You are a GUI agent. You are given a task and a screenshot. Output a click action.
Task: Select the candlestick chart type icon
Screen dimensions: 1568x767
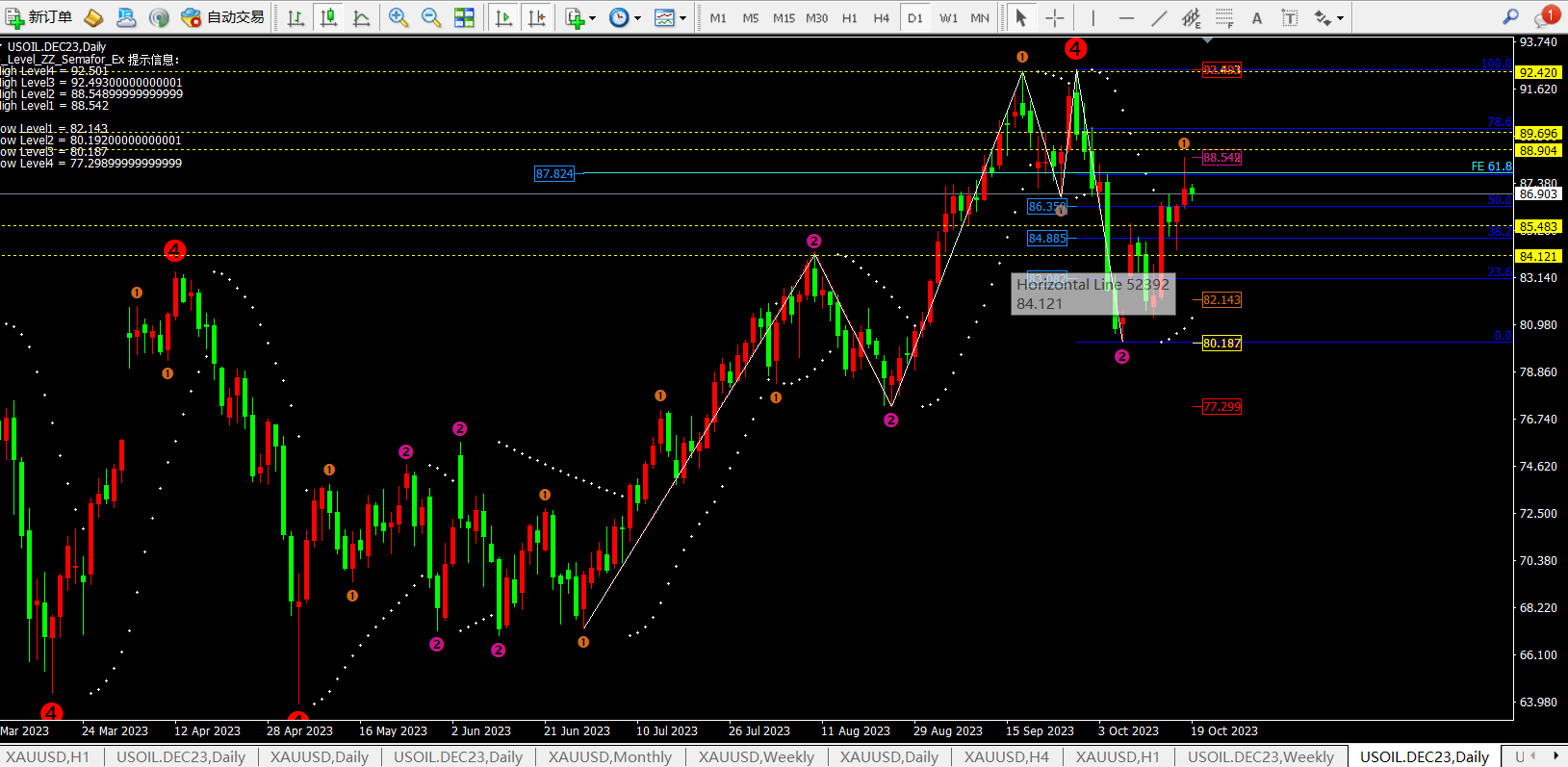328,17
